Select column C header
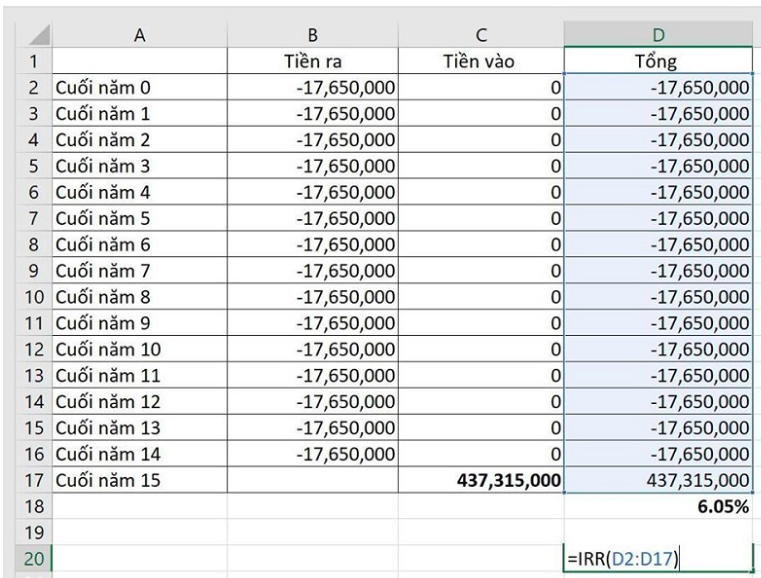The height and width of the screenshot is (578, 761). point(481,35)
